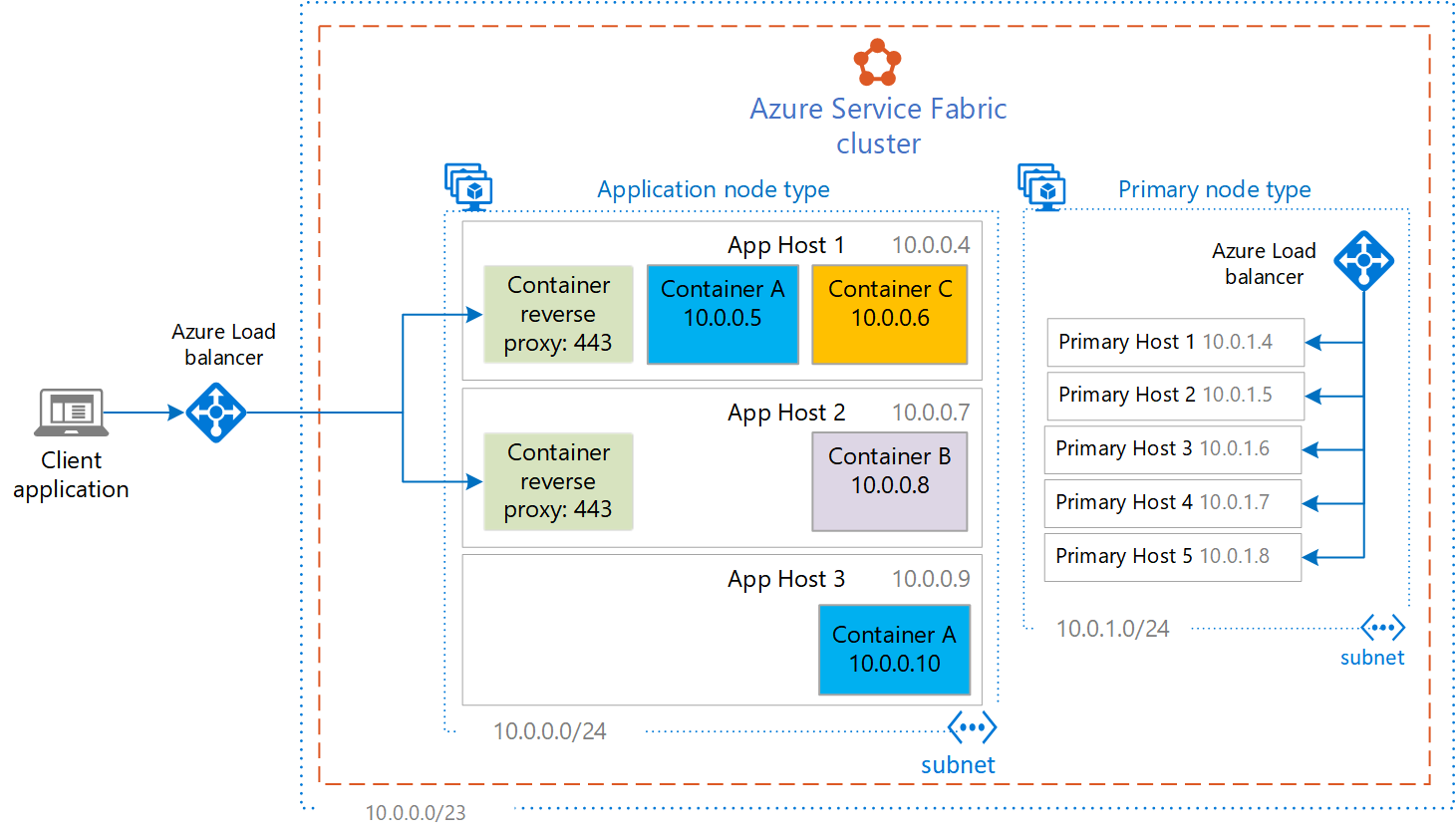
Task: Click the 10.0.0.4 address of App Host 1
Action: 931,245
